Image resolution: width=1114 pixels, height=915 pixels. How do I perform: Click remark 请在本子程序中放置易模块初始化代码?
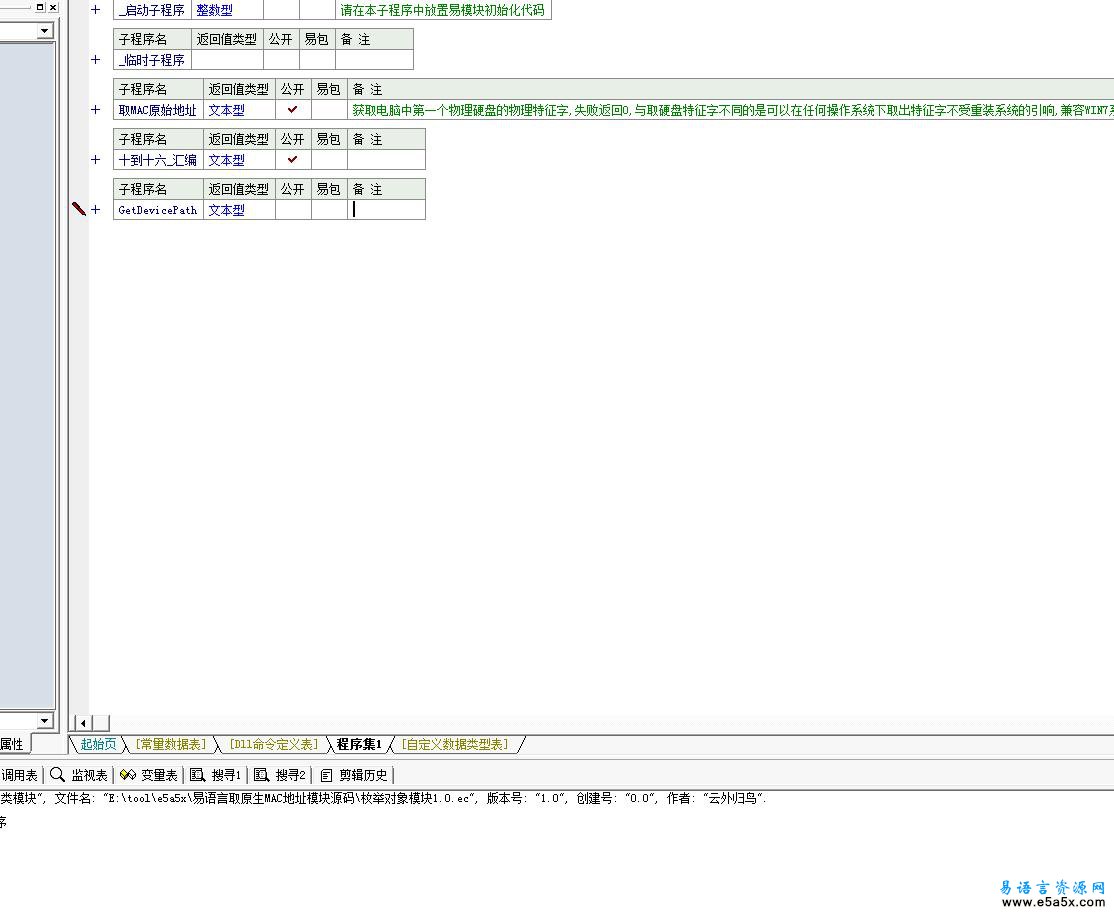click(x=443, y=10)
